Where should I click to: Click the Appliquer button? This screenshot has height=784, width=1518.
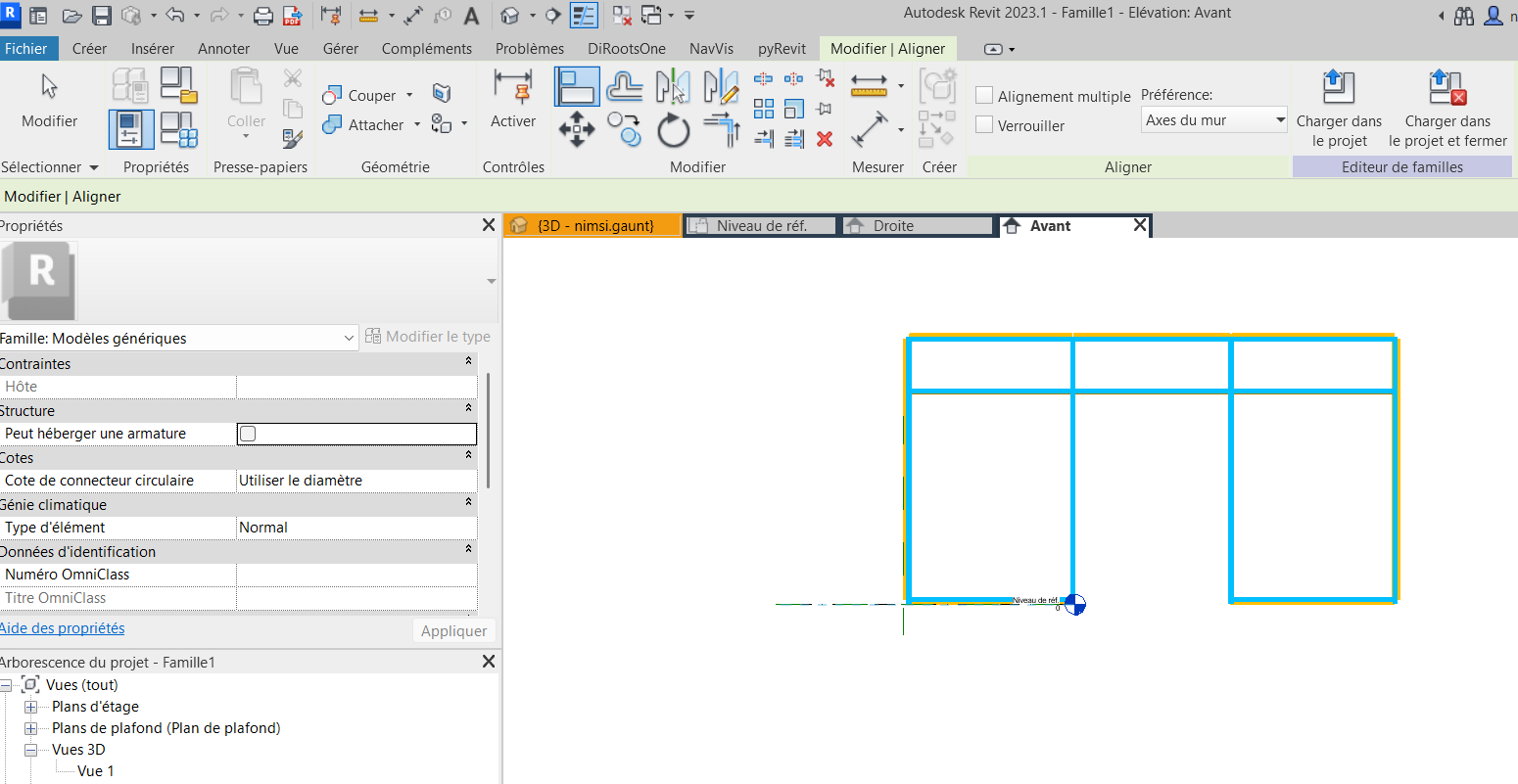[x=454, y=631]
